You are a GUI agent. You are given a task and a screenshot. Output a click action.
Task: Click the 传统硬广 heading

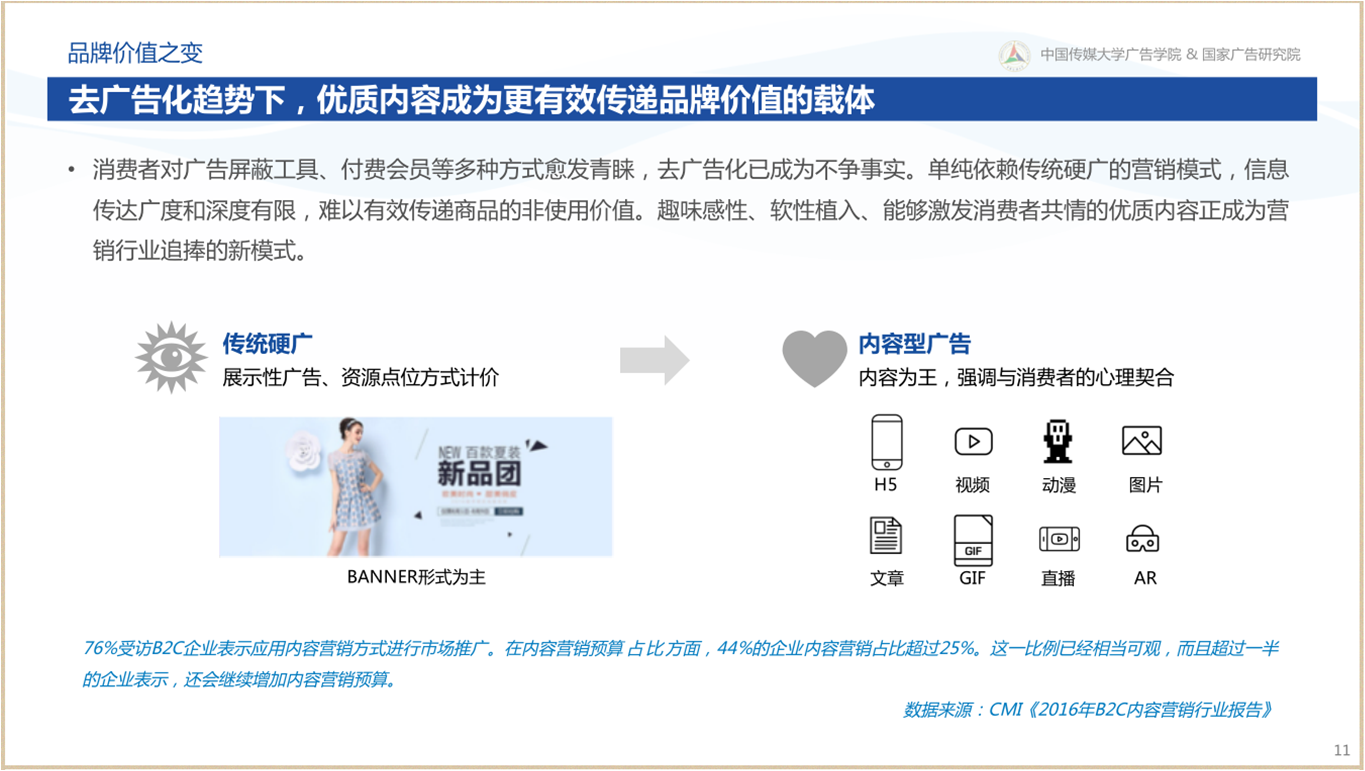[268, 344]
